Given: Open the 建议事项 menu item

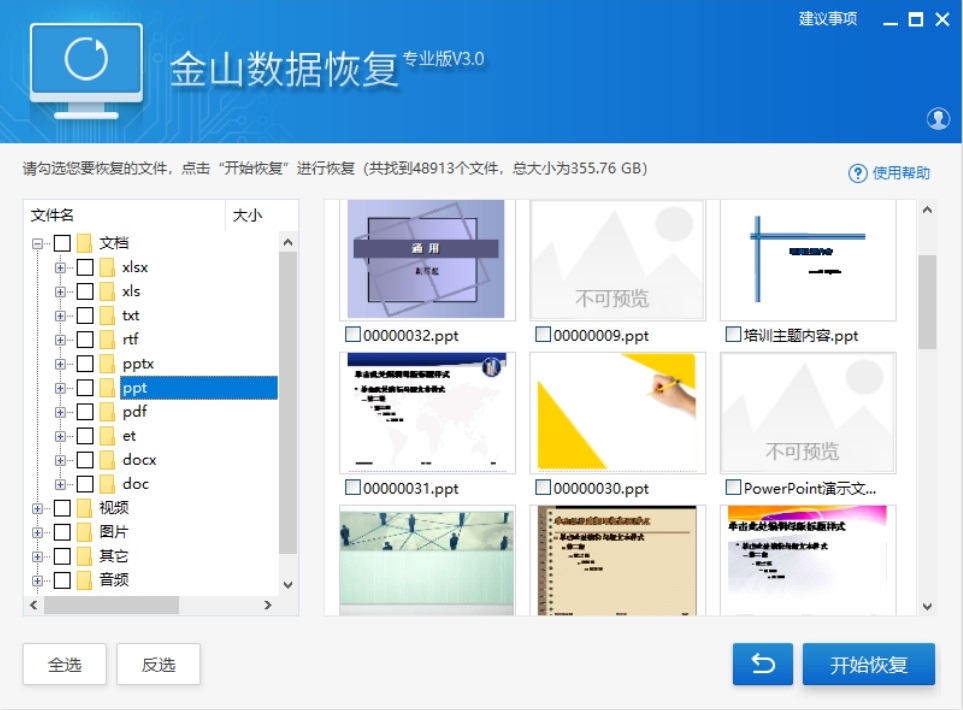Looking at the screenshot, I should click(x=827, y=19).
